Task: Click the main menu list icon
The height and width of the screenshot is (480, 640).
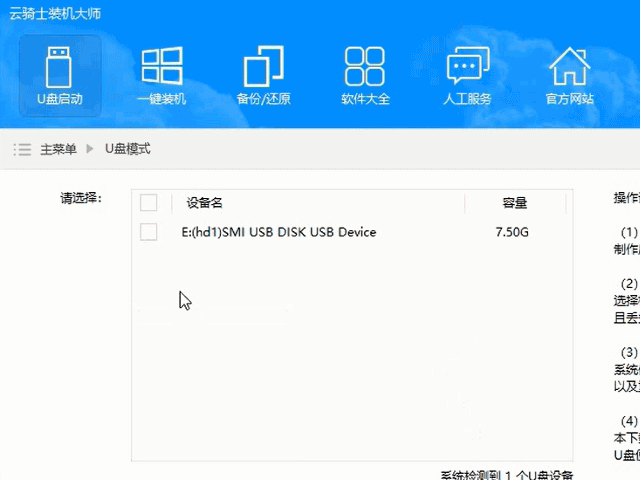Action: (22, 149)
